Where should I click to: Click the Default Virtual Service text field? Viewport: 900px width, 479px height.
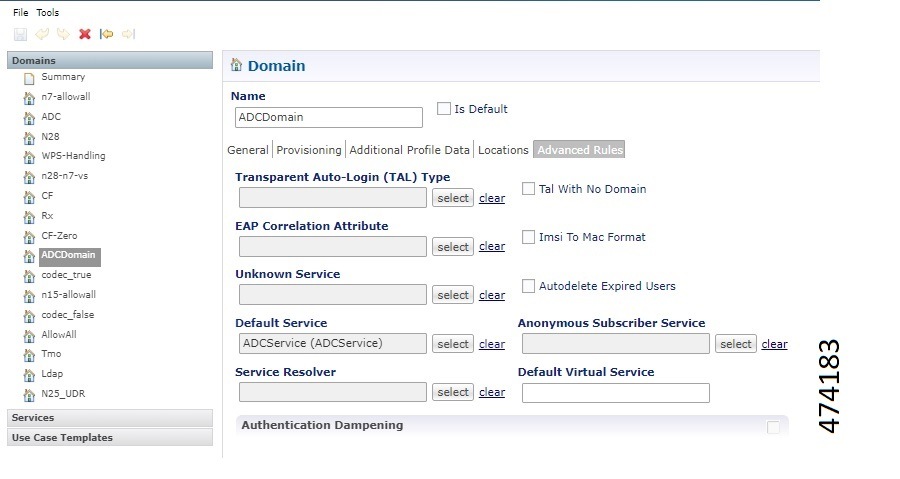point(615,393)
